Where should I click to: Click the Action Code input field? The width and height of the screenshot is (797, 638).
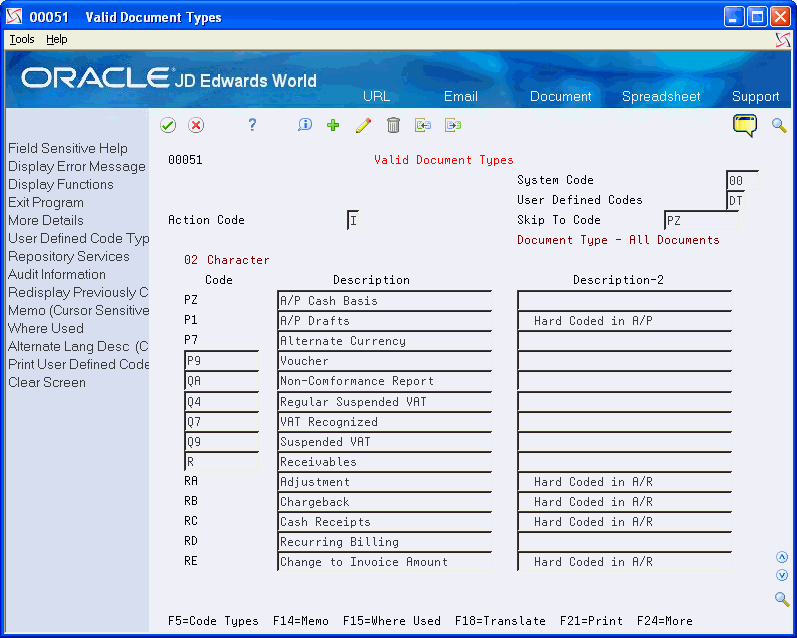pyautogui.click(x=353, y=221)
